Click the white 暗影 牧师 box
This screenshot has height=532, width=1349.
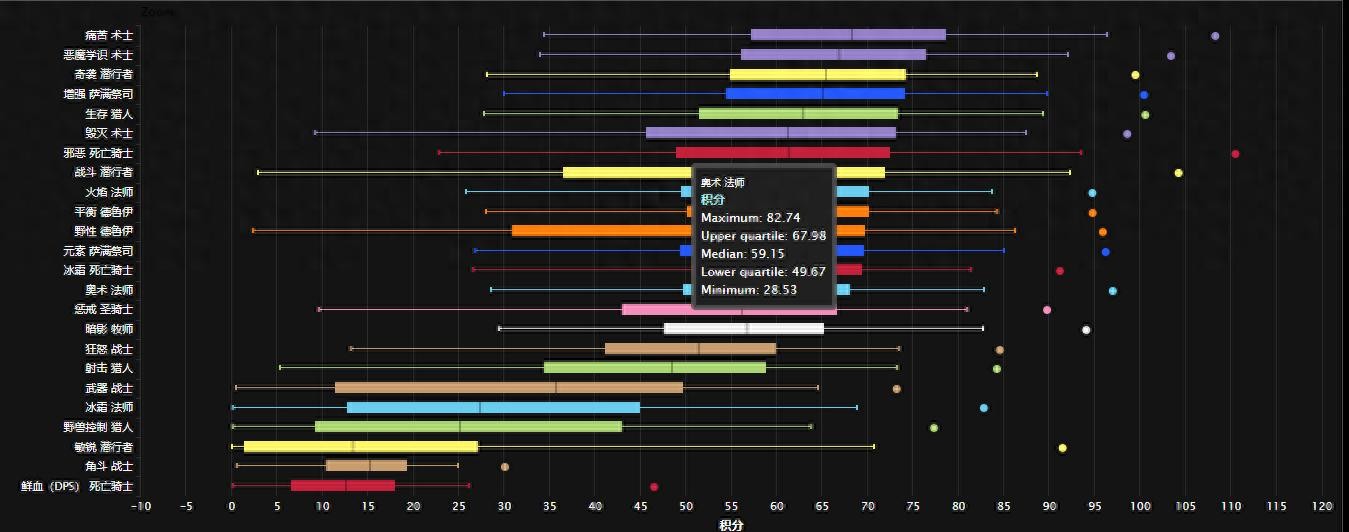tap(743, 329)
